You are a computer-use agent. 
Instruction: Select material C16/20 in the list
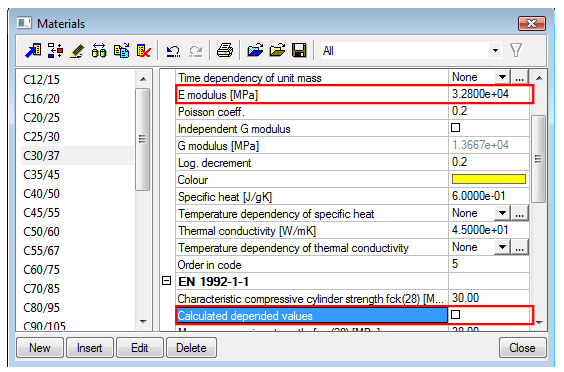pyautogui.click(x=41, y=99)
